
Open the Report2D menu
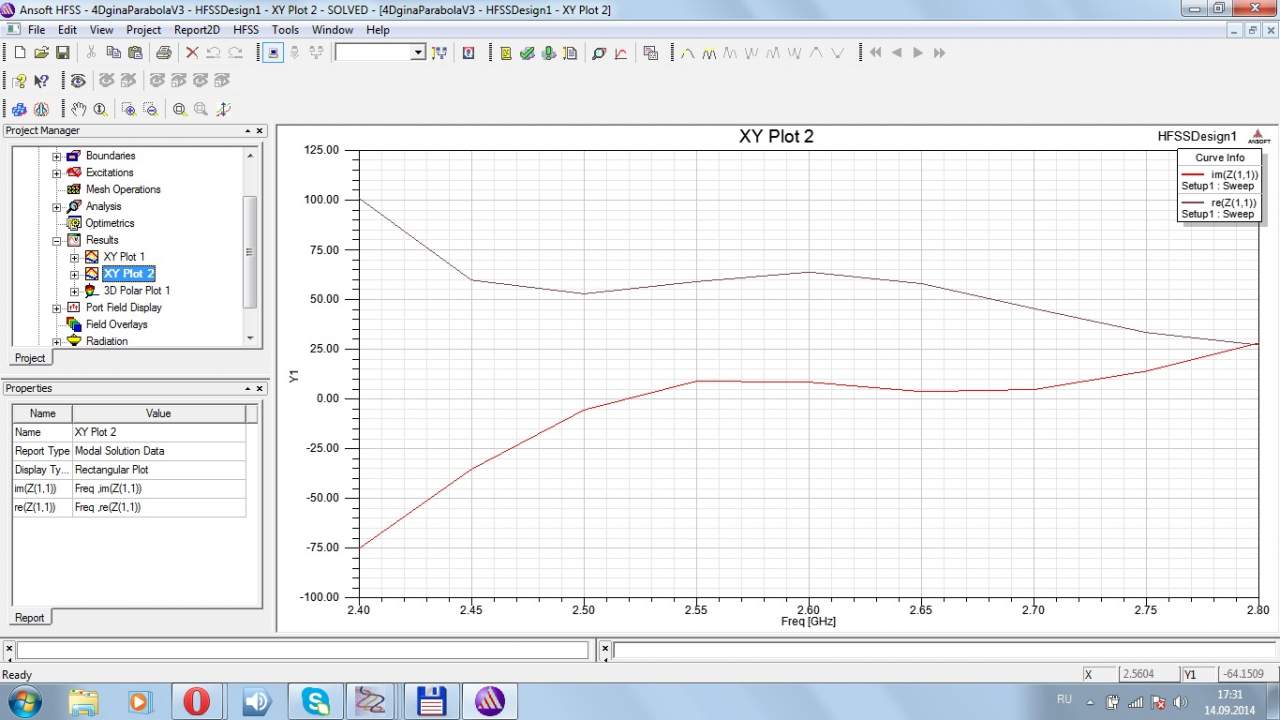pos(196,30)
